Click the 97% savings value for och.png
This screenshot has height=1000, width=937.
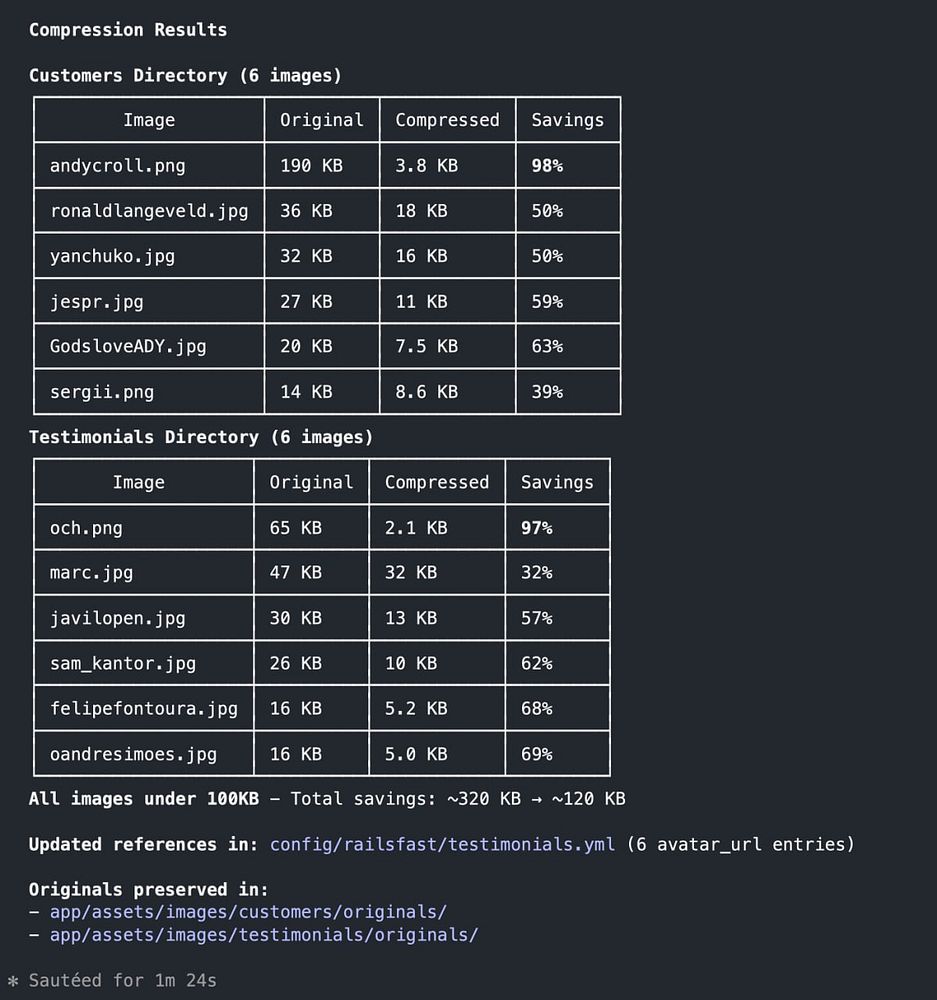(536, 528)
